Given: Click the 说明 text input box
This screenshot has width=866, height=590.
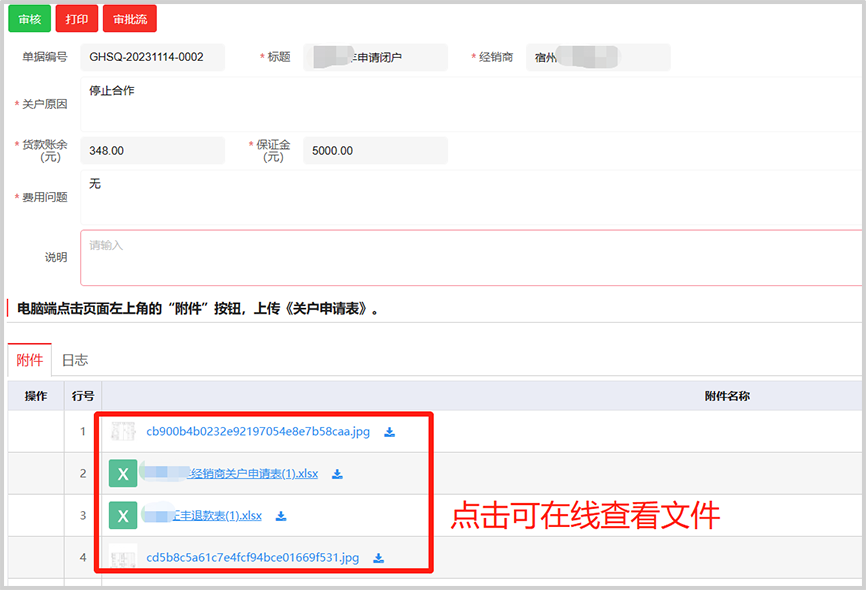Looking at the screenshot, I should (x=470, y=258).
